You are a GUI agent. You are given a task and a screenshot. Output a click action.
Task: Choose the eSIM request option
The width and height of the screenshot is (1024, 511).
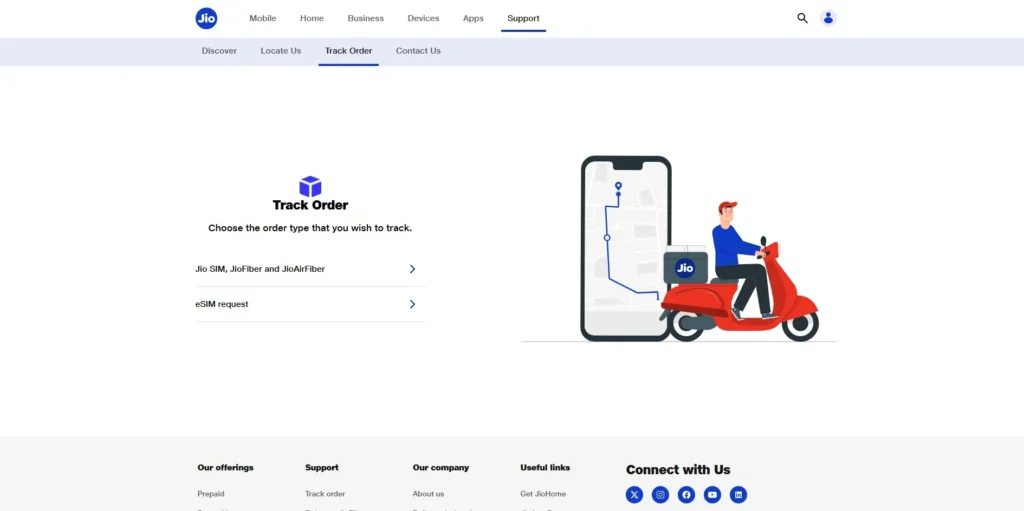pyautogui.click(x=310, y=305)
